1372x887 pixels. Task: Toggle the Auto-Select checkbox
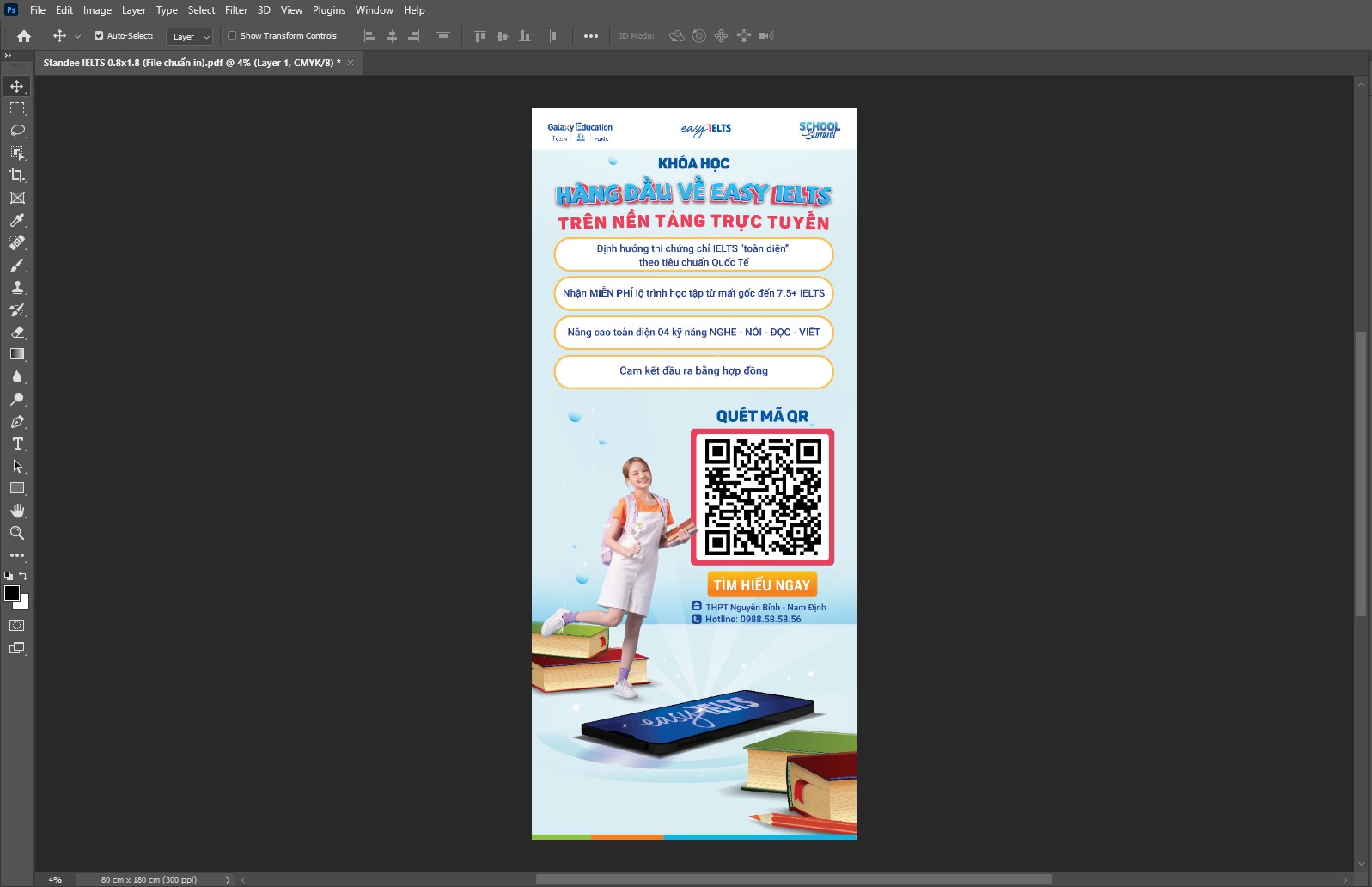[x=99, y=36]
